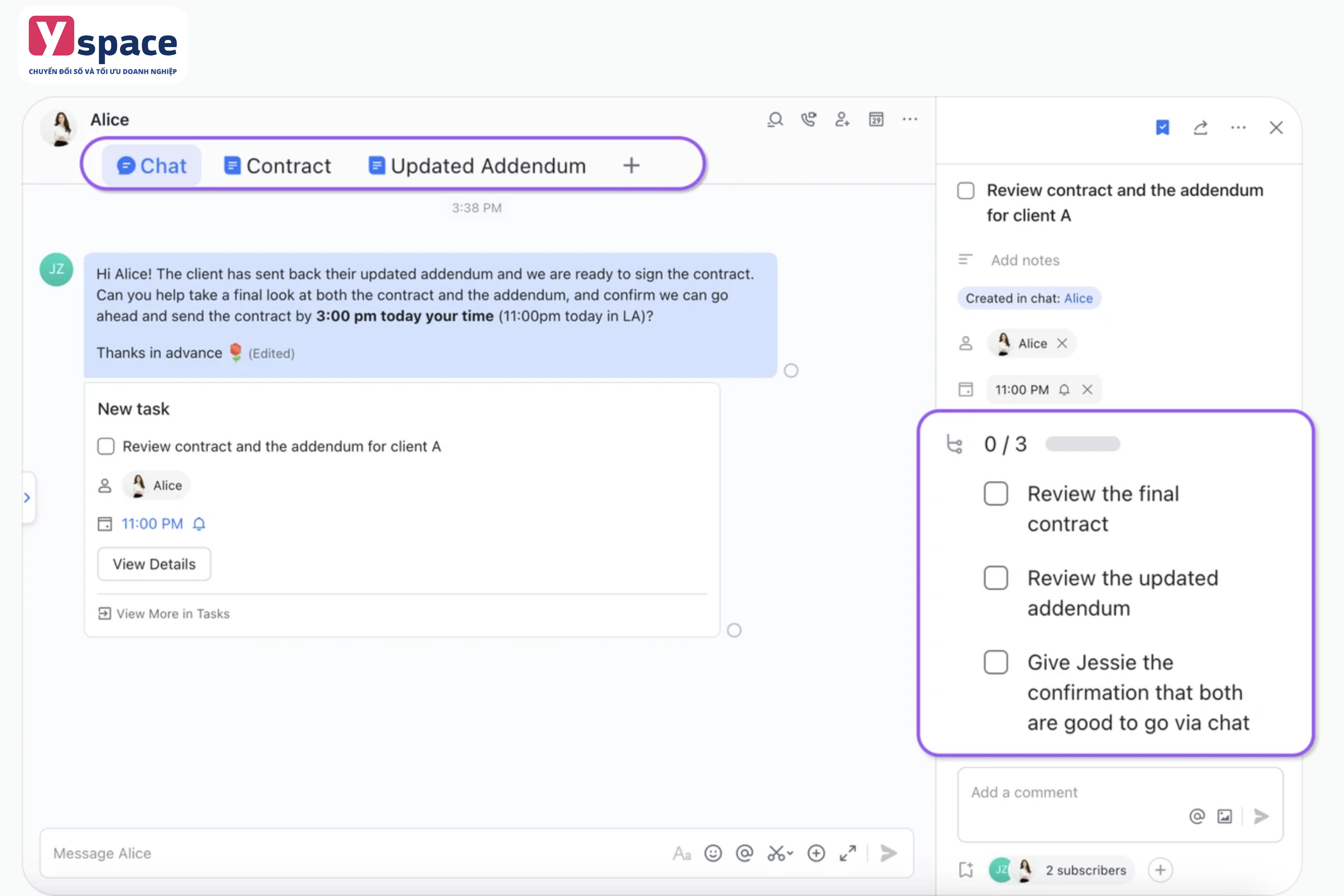Viewport: 1344px width, 896px height.
Task: Open the more attachments plus icon
Action: 816,853
